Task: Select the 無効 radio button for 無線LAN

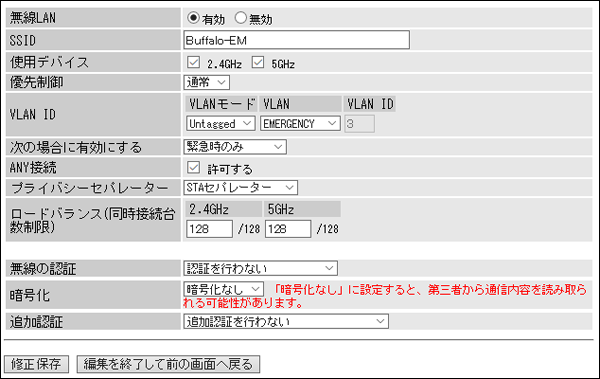Action: (241, 18)
